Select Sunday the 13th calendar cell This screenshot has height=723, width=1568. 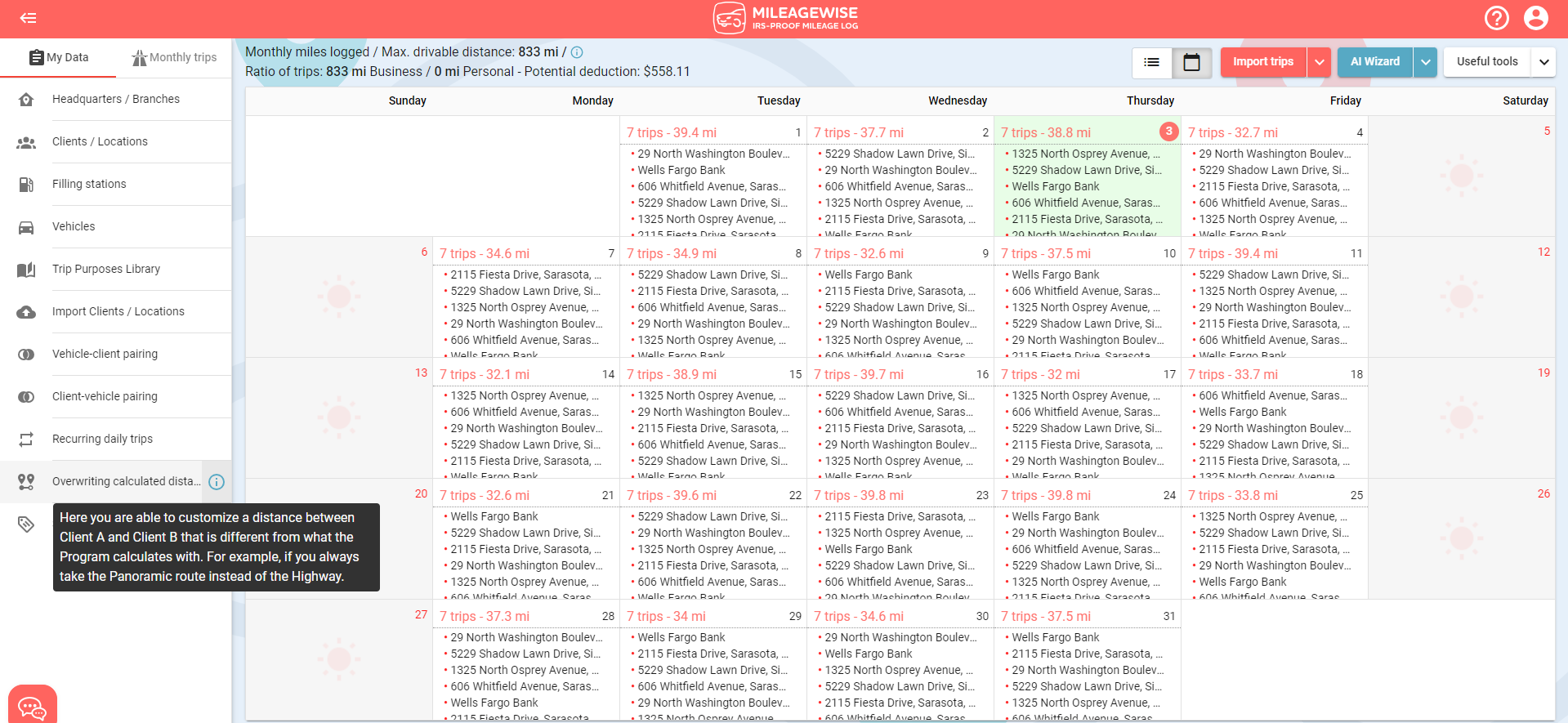[339, 418]
